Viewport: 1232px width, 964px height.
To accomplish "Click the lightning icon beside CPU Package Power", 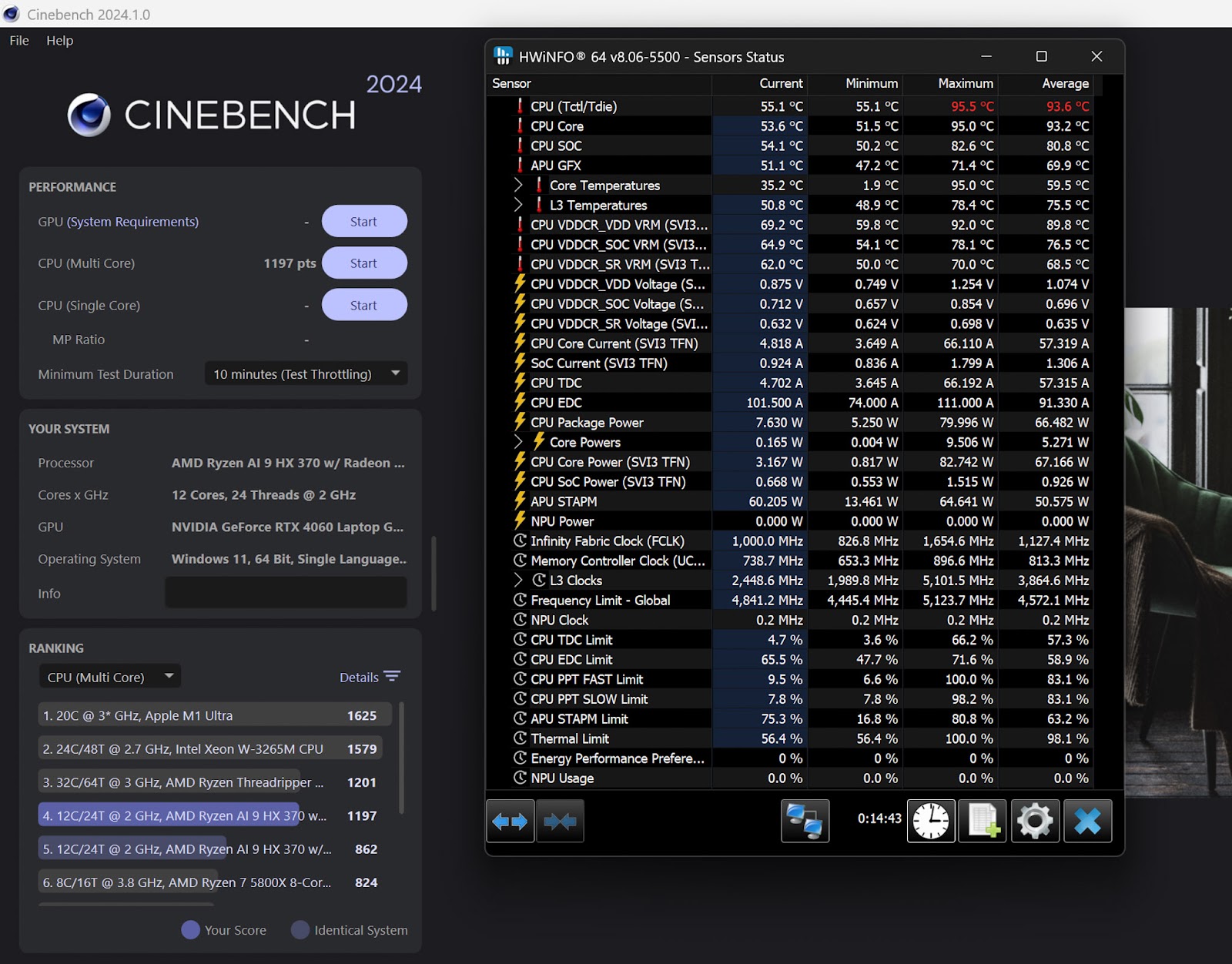I will 520,422.
